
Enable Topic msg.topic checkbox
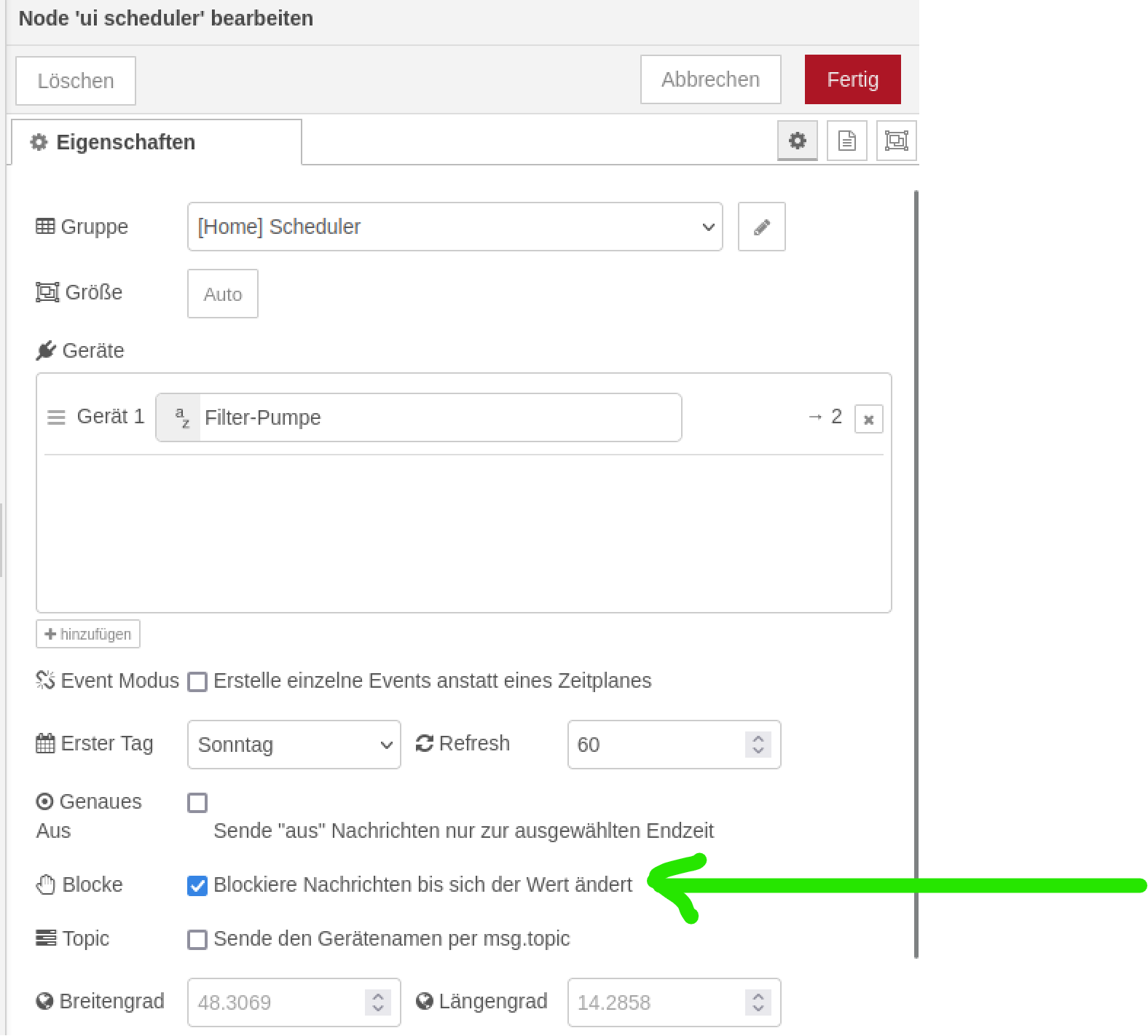coord(197,940)
